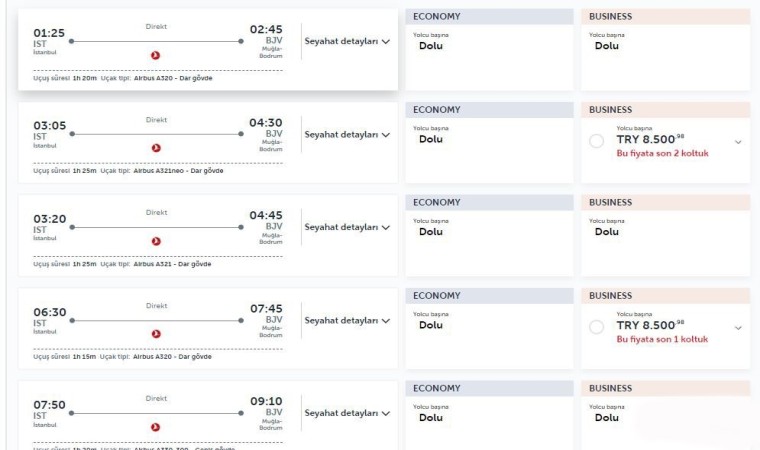The height and width of the screenshot is (450, 760).
Task: Click Turkish Airlines logo on 06:30 flight
Action: tap(155, 334)
